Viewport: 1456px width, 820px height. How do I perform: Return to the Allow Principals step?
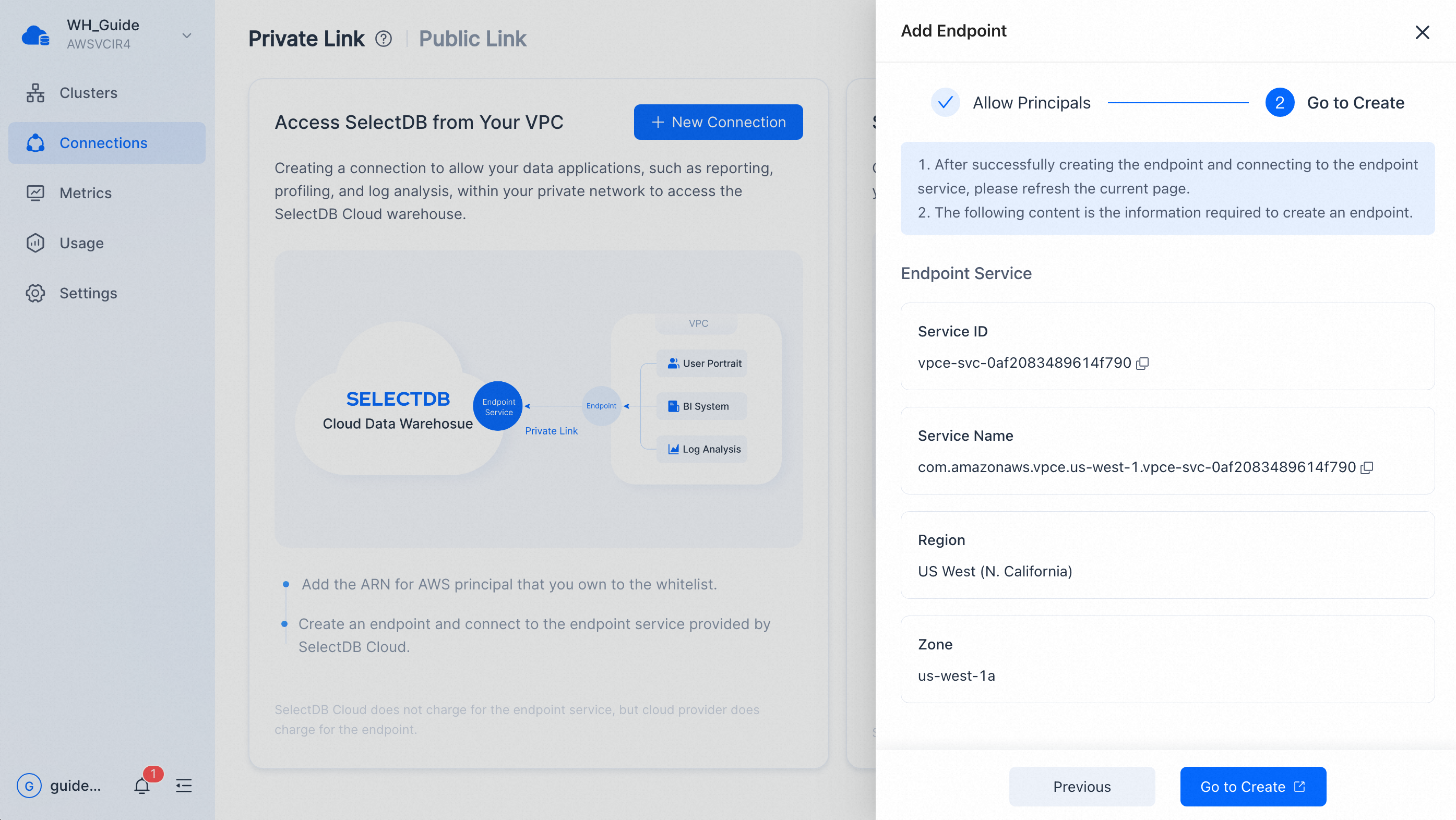coord(1011,103)
